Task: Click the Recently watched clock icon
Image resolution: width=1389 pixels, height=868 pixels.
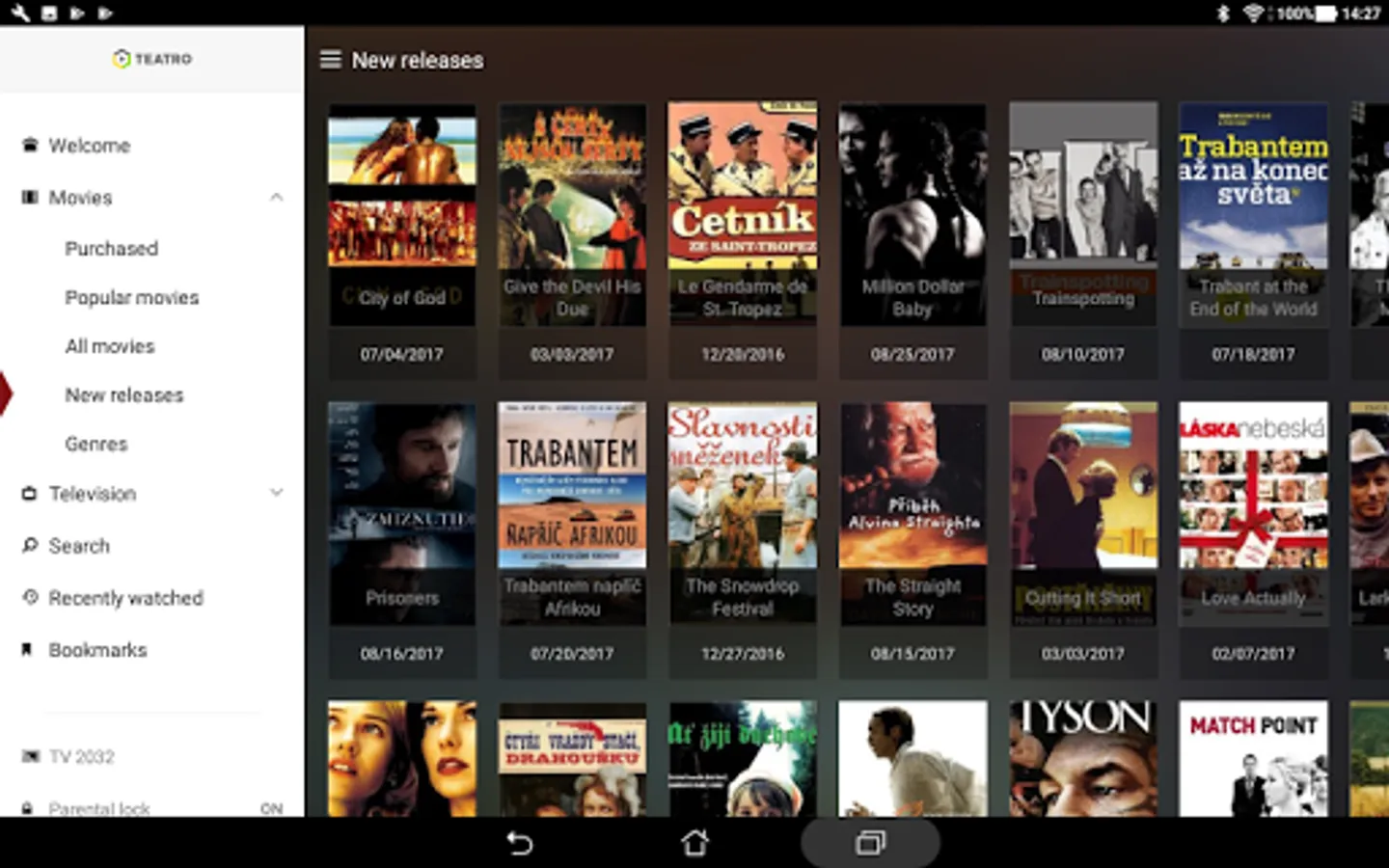Action: tap(30, 598)
